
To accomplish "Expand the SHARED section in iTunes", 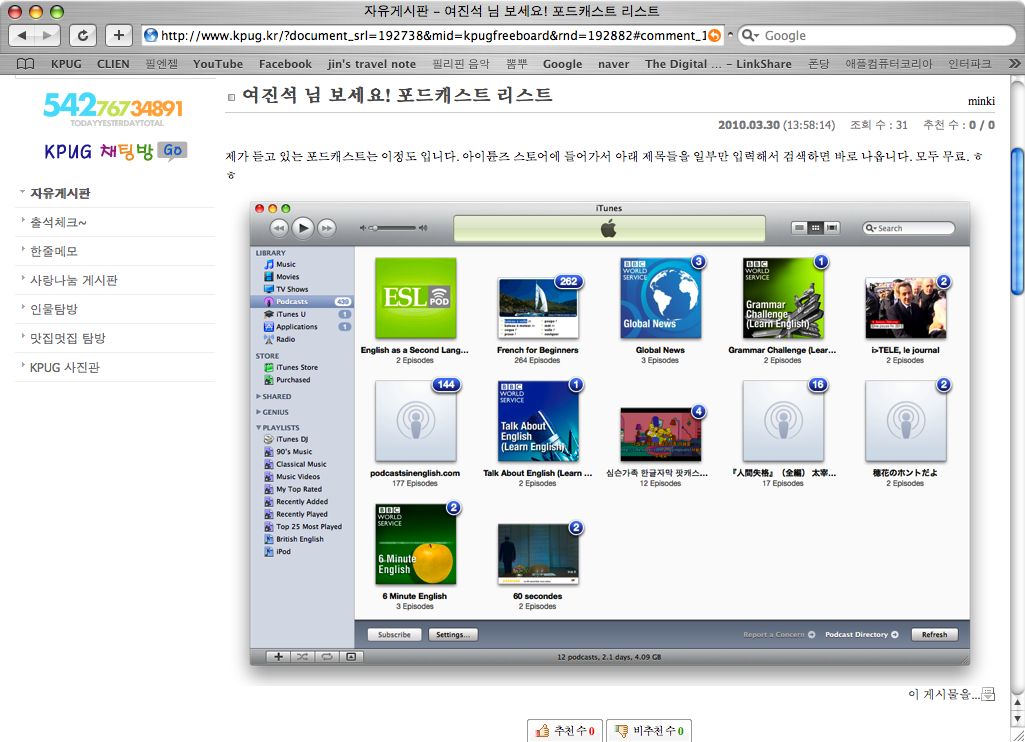I will pyautogui.click(x=258, y=396).
